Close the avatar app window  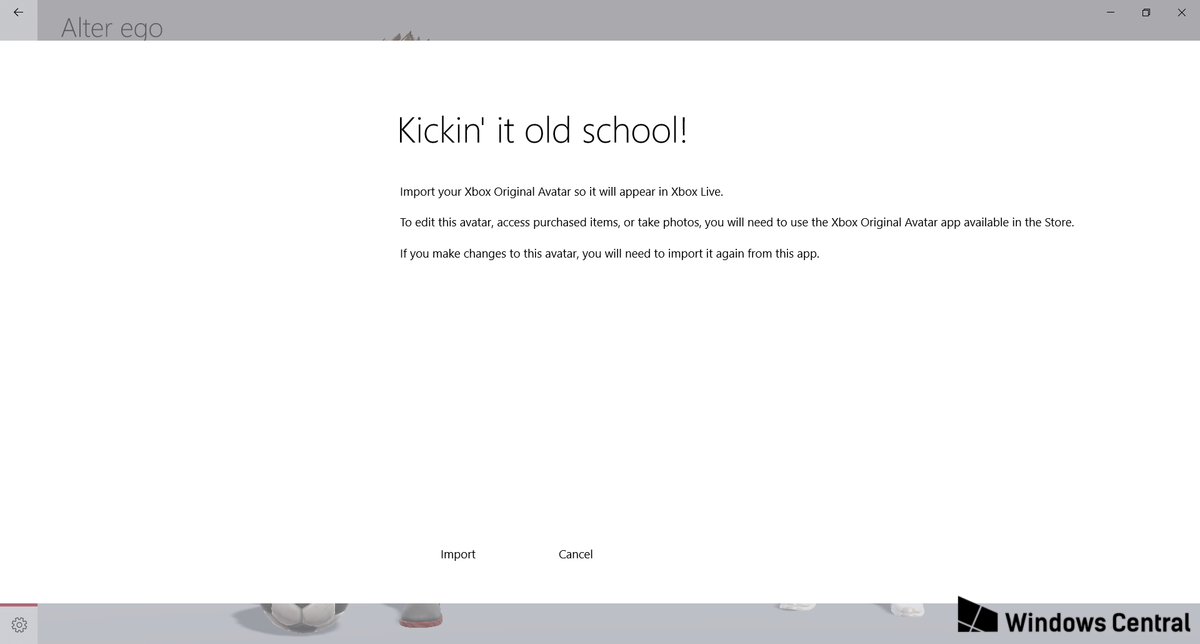click(1181, 12)
